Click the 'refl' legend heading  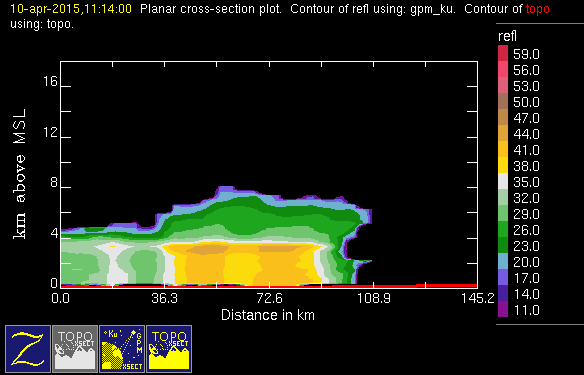coord(507,36)
